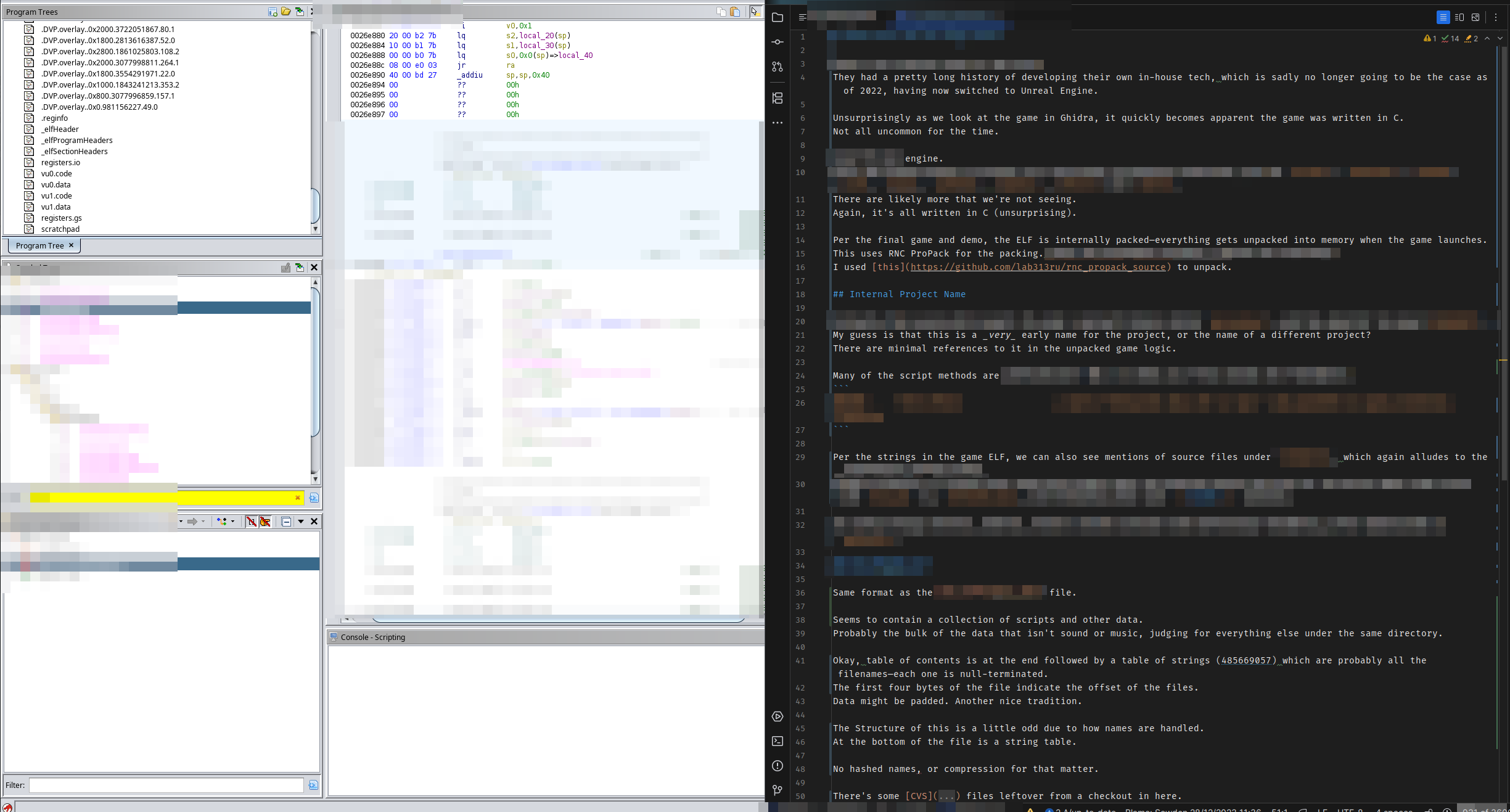Open the black triangle panel menu dropdown

click(x=301, y=522)
